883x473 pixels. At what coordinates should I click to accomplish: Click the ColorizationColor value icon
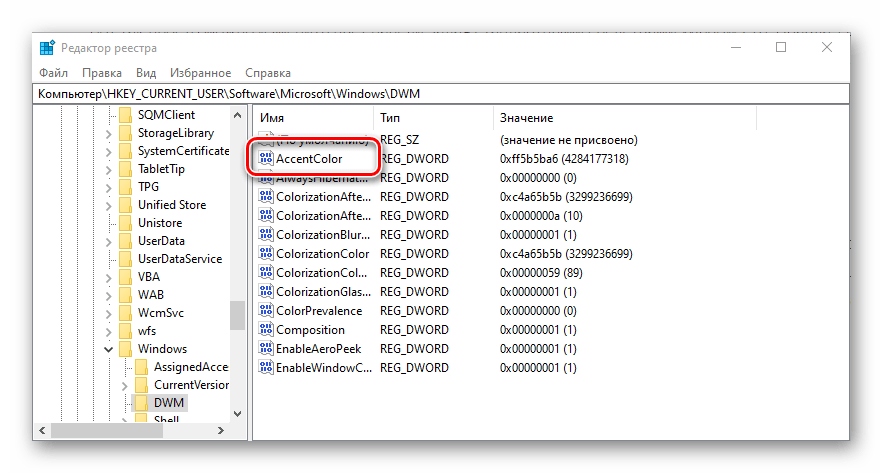pos(266,254)
